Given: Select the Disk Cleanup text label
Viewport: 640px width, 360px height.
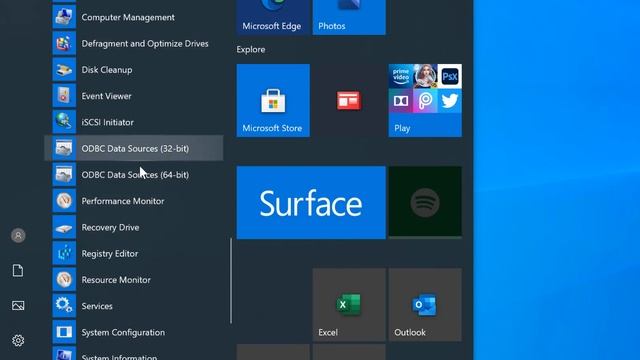Looking at the screenshot, I should (x=107, y=70).
